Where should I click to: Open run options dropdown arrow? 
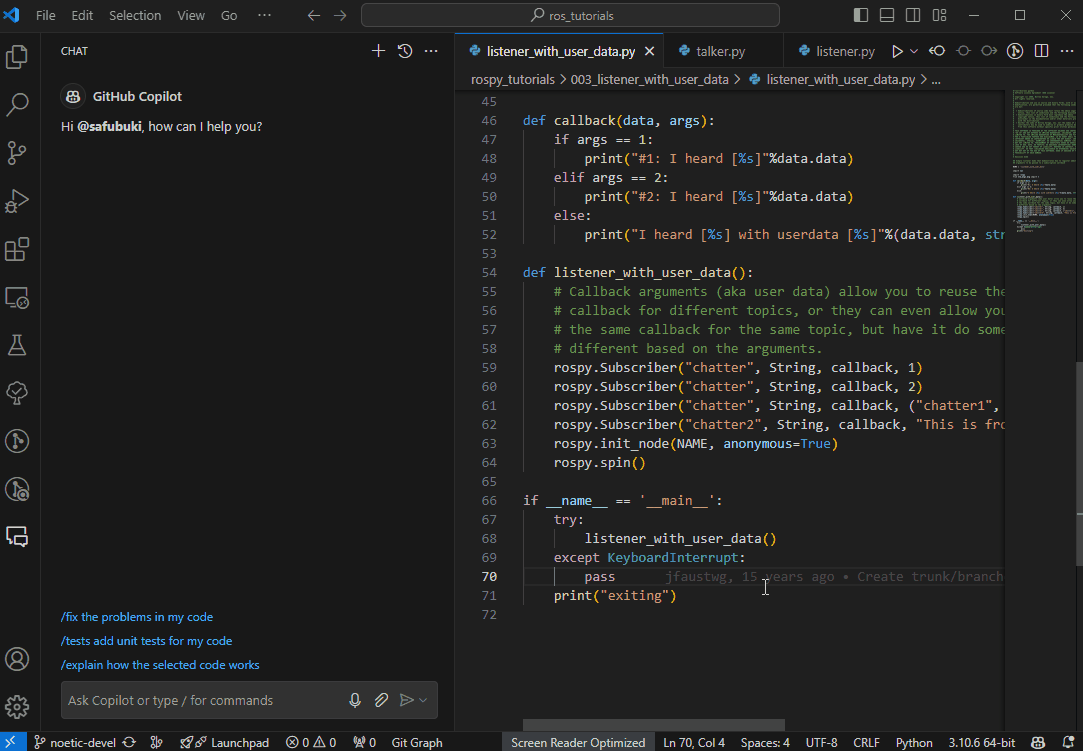click(x=914, y=51)
